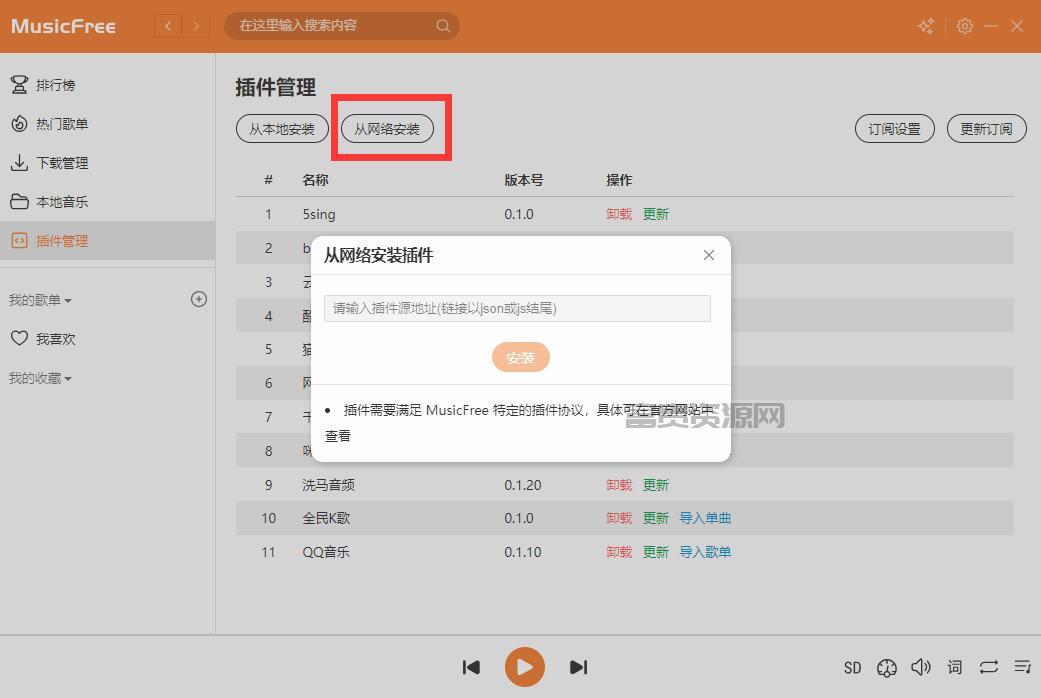Open 下载管理 in the sidebar

click(x=108, y=163)
